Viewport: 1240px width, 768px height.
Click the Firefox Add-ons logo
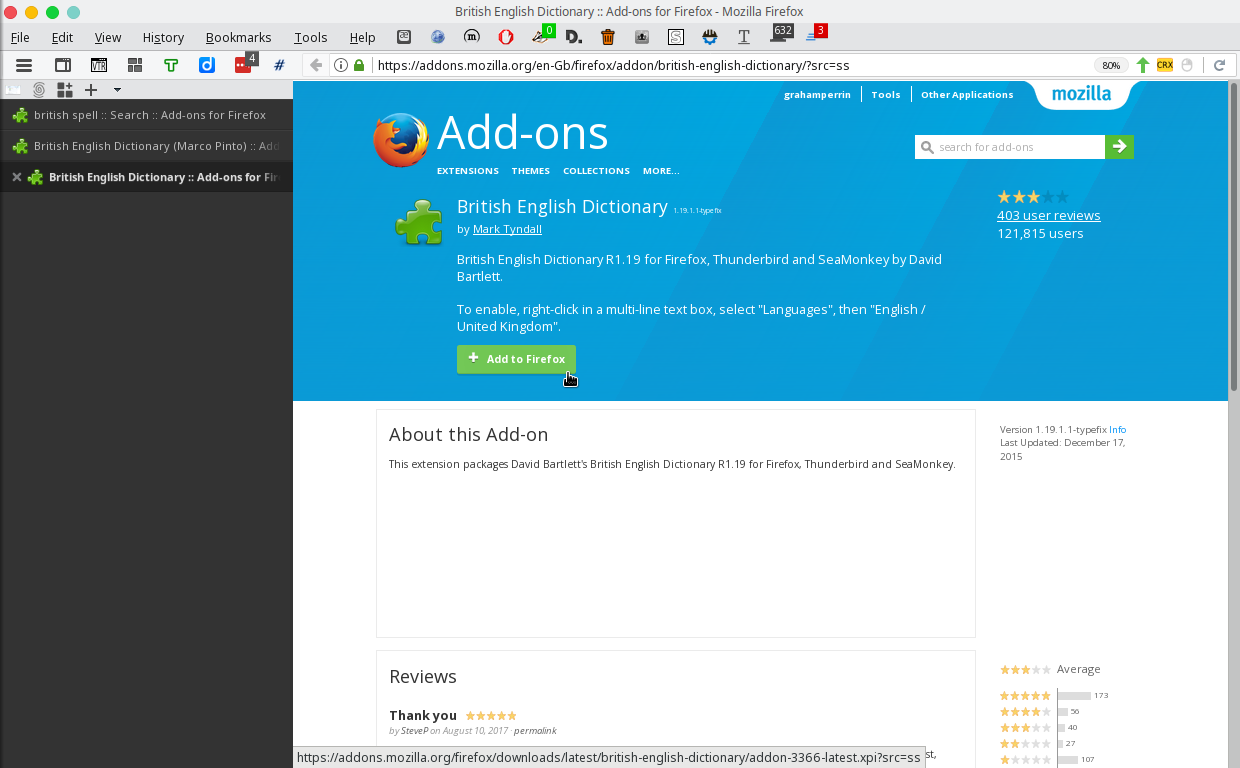pyautogui.click(x=491, y=140)
